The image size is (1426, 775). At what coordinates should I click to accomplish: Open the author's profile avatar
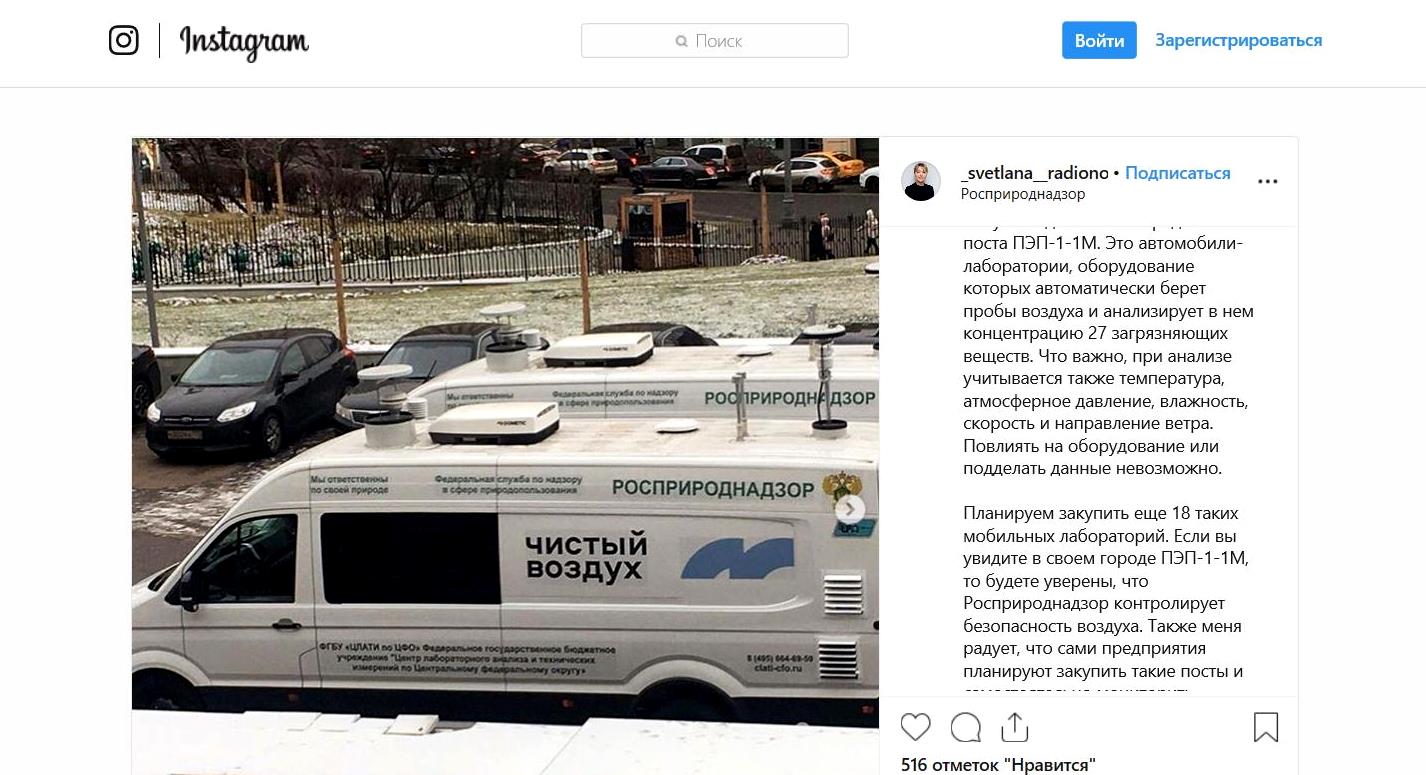(920, 181)
